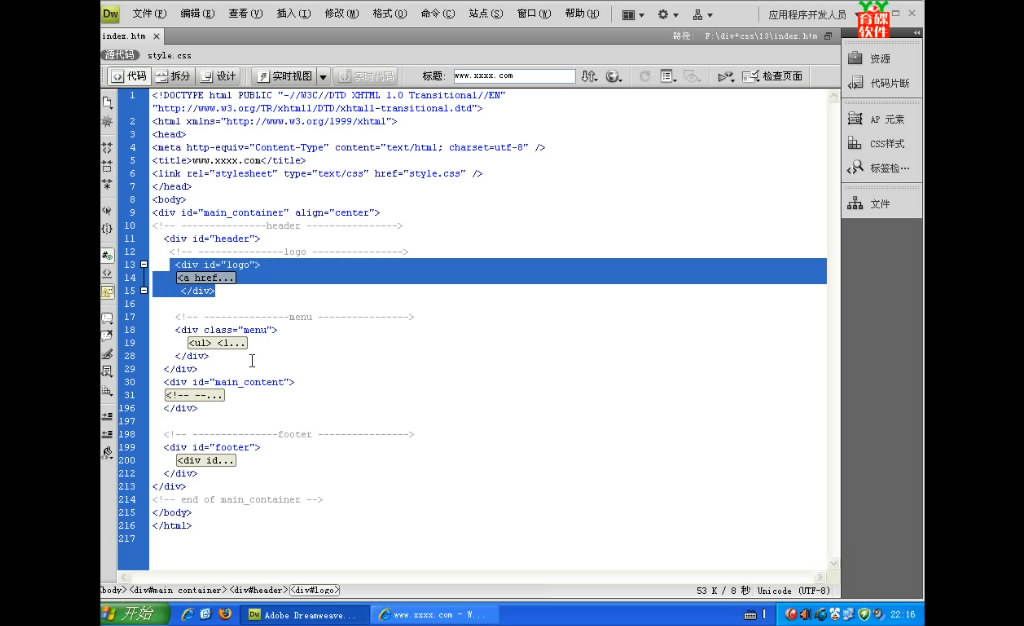Click Balance Braces icon
The width and height of the screenshot is (1024, 626).
click(108, 228)
